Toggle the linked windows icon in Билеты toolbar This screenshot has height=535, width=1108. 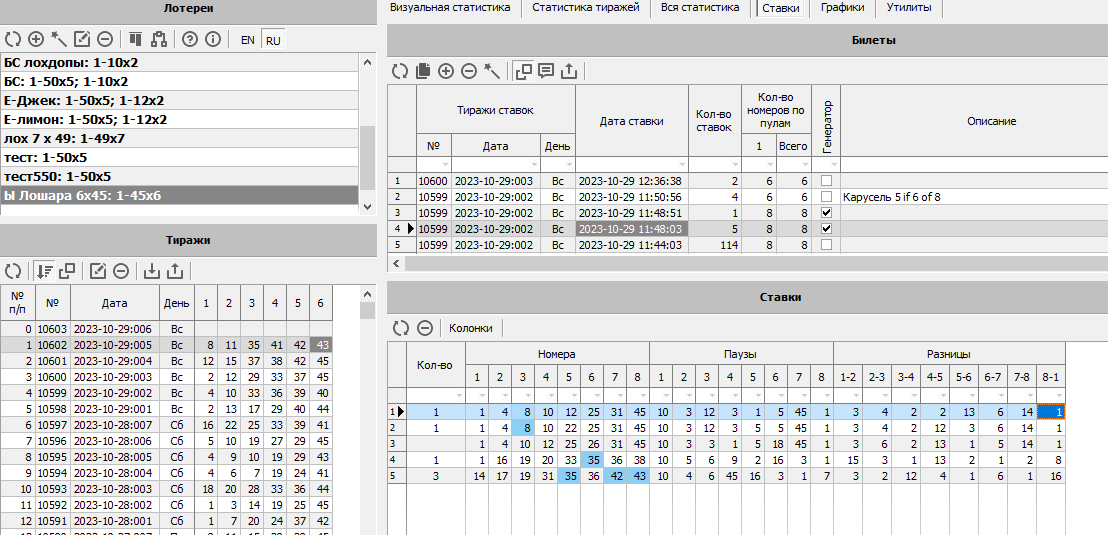coord(524,71)
